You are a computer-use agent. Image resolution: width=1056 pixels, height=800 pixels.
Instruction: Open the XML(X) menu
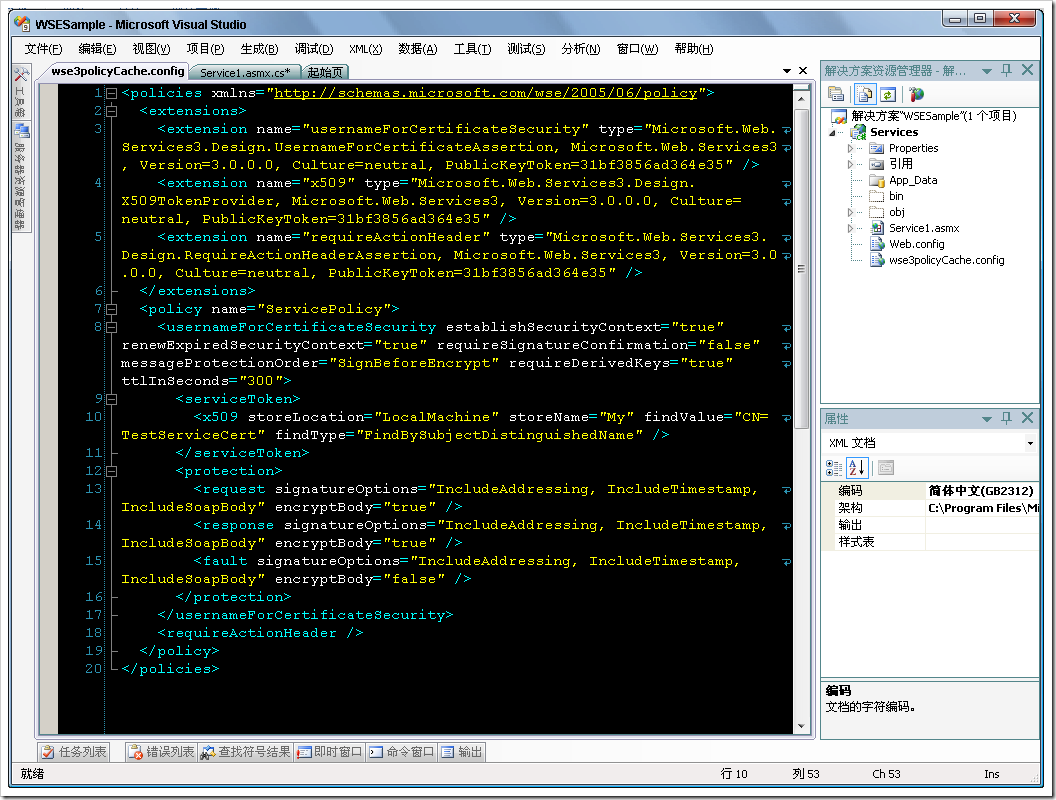[366, 48]
